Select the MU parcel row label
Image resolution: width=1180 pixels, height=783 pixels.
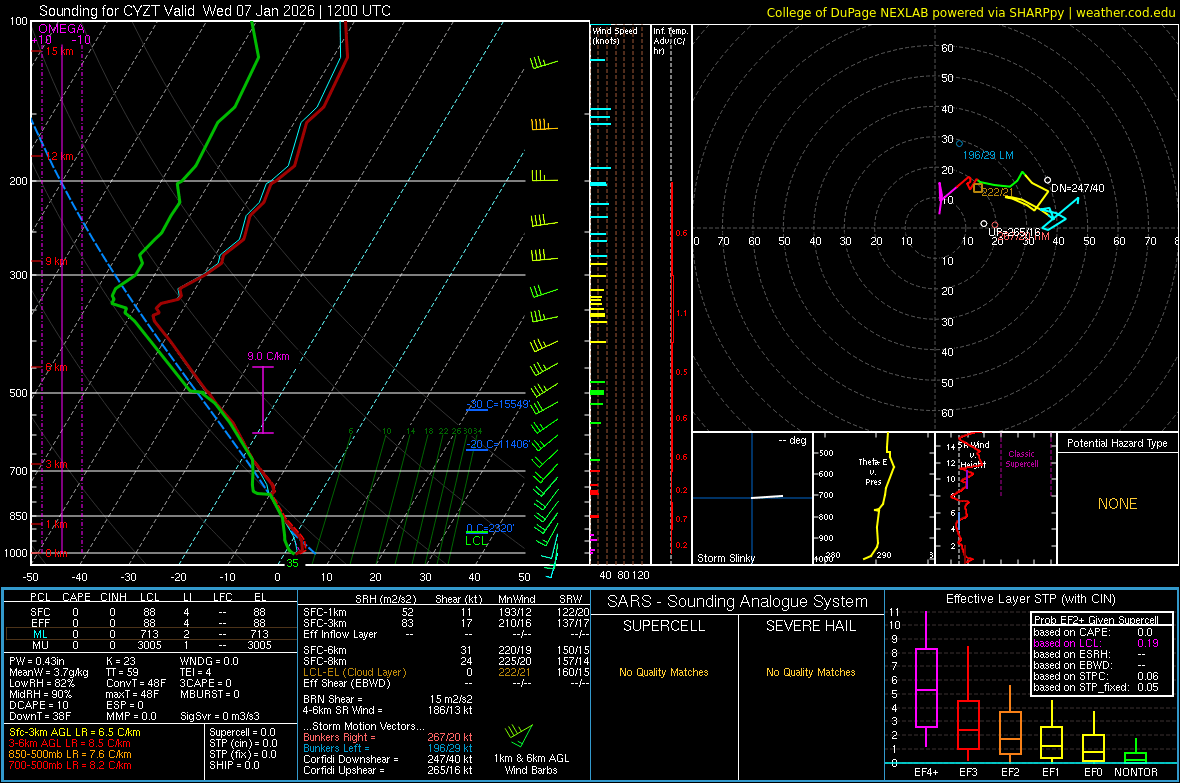[40, 645]
